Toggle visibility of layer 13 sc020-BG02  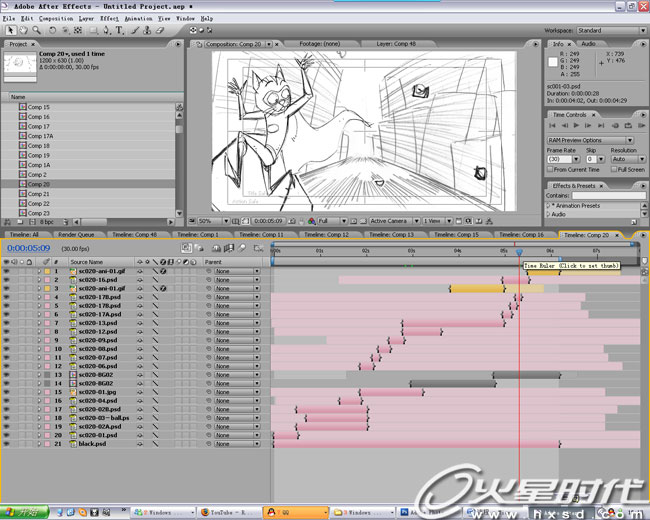[6, 375]
